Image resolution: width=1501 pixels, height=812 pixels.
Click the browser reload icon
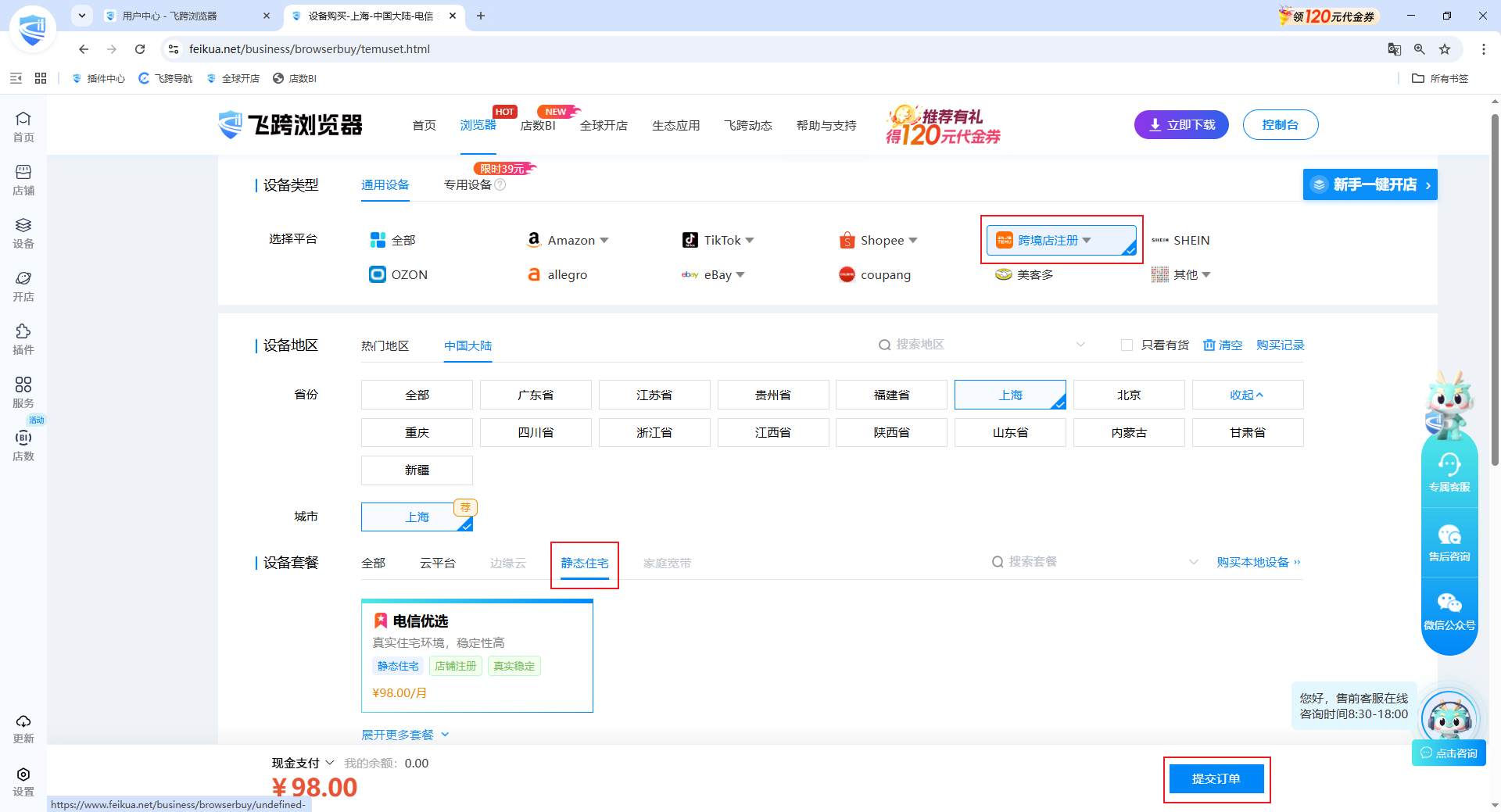click(140, 49)
